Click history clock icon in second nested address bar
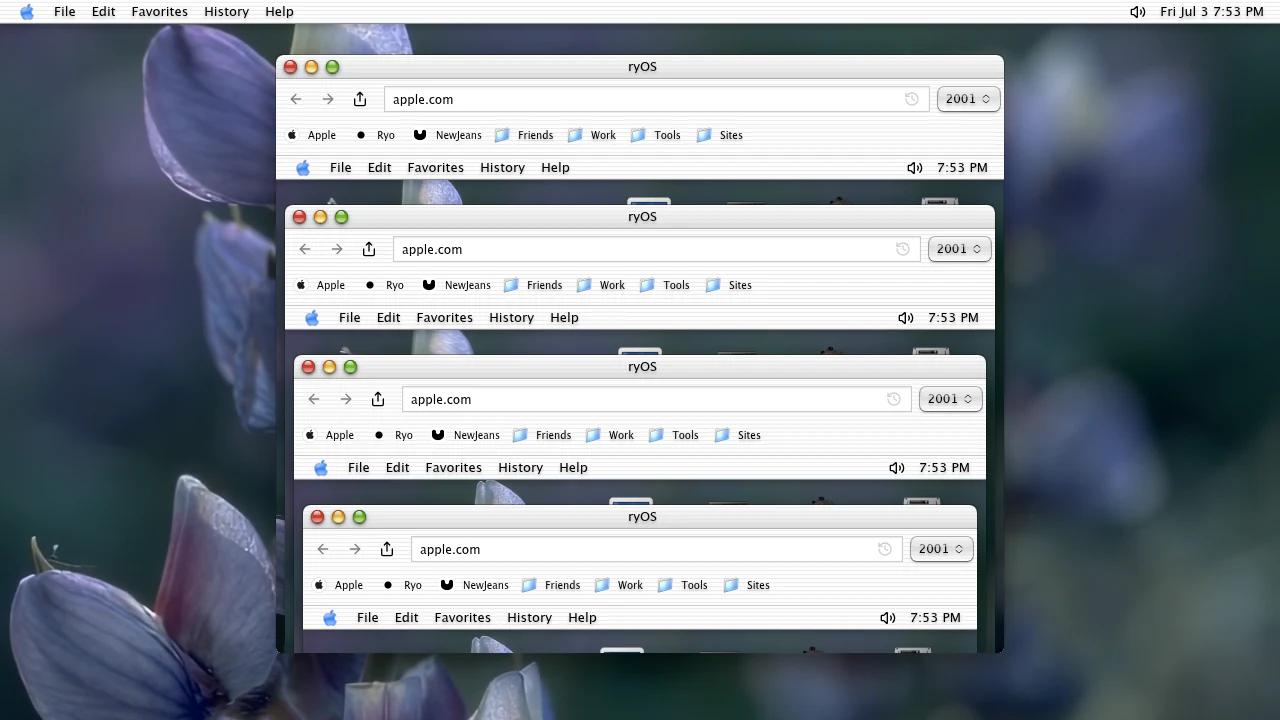 tap(902, 249)
